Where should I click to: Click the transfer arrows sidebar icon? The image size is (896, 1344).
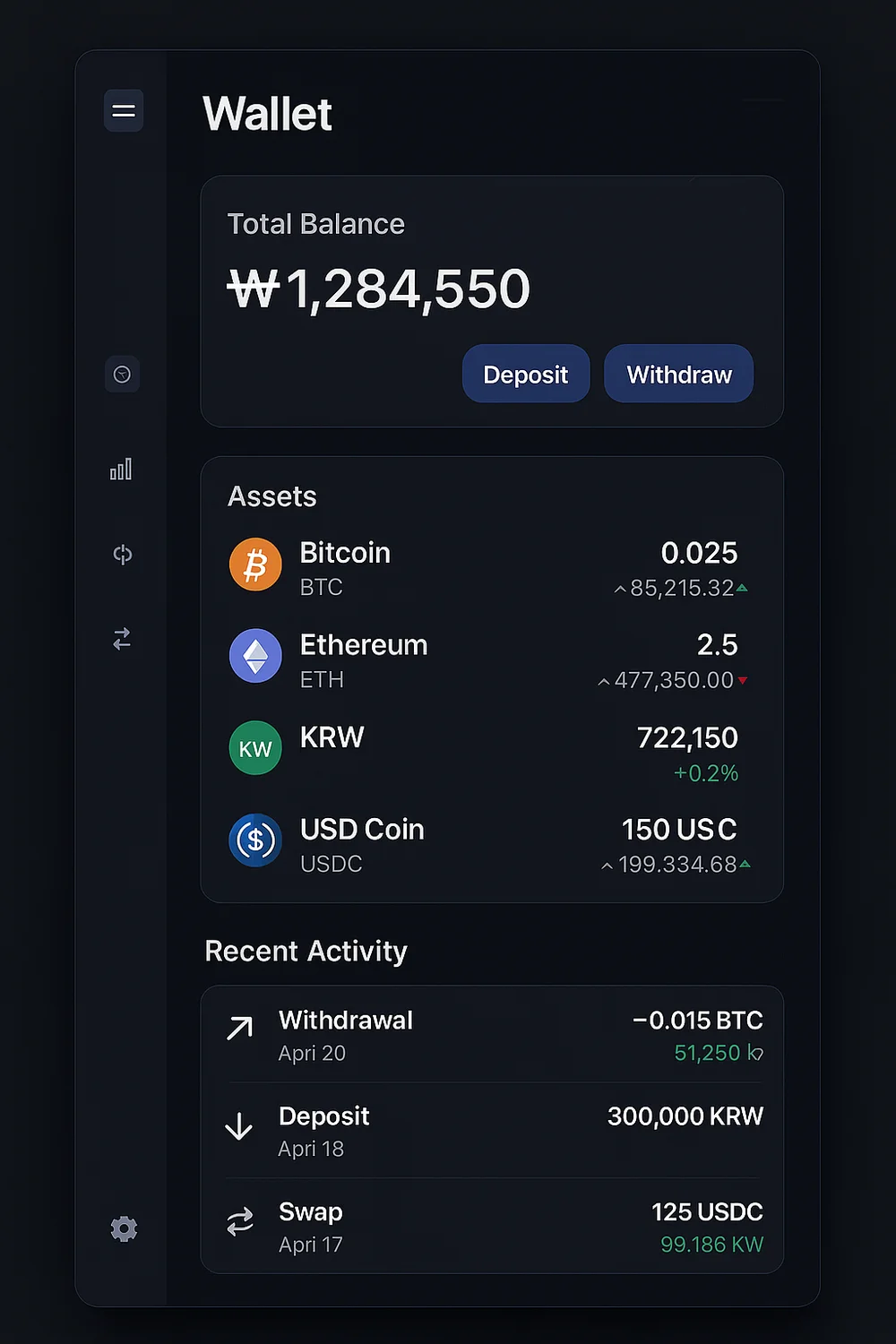(122, 639)
